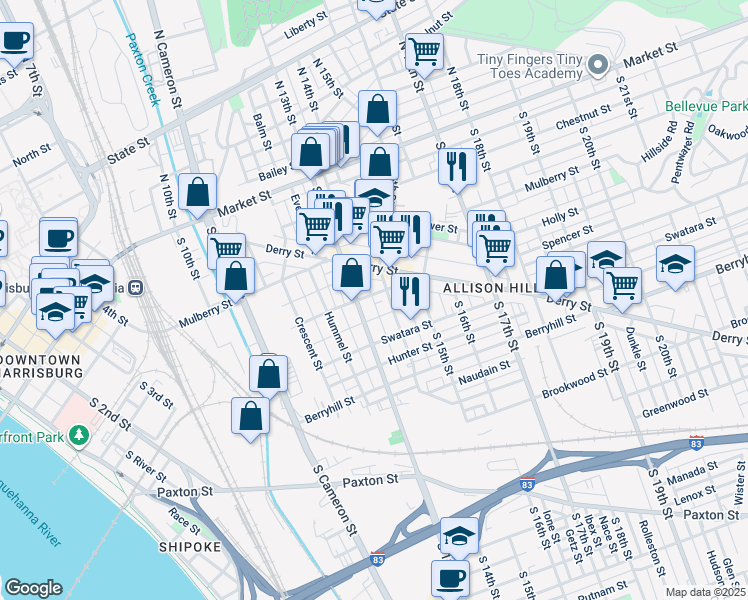
Task: Open the shopping cart marker near S 17th St
Action: point(496,250)
